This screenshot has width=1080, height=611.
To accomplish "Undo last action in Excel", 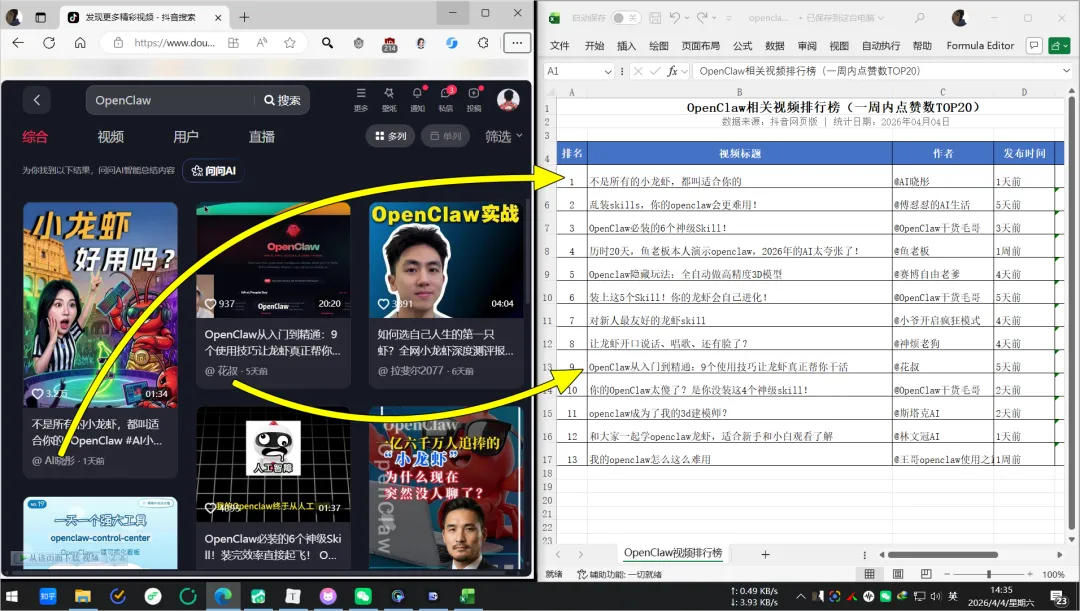I will [x=675, y=18].
